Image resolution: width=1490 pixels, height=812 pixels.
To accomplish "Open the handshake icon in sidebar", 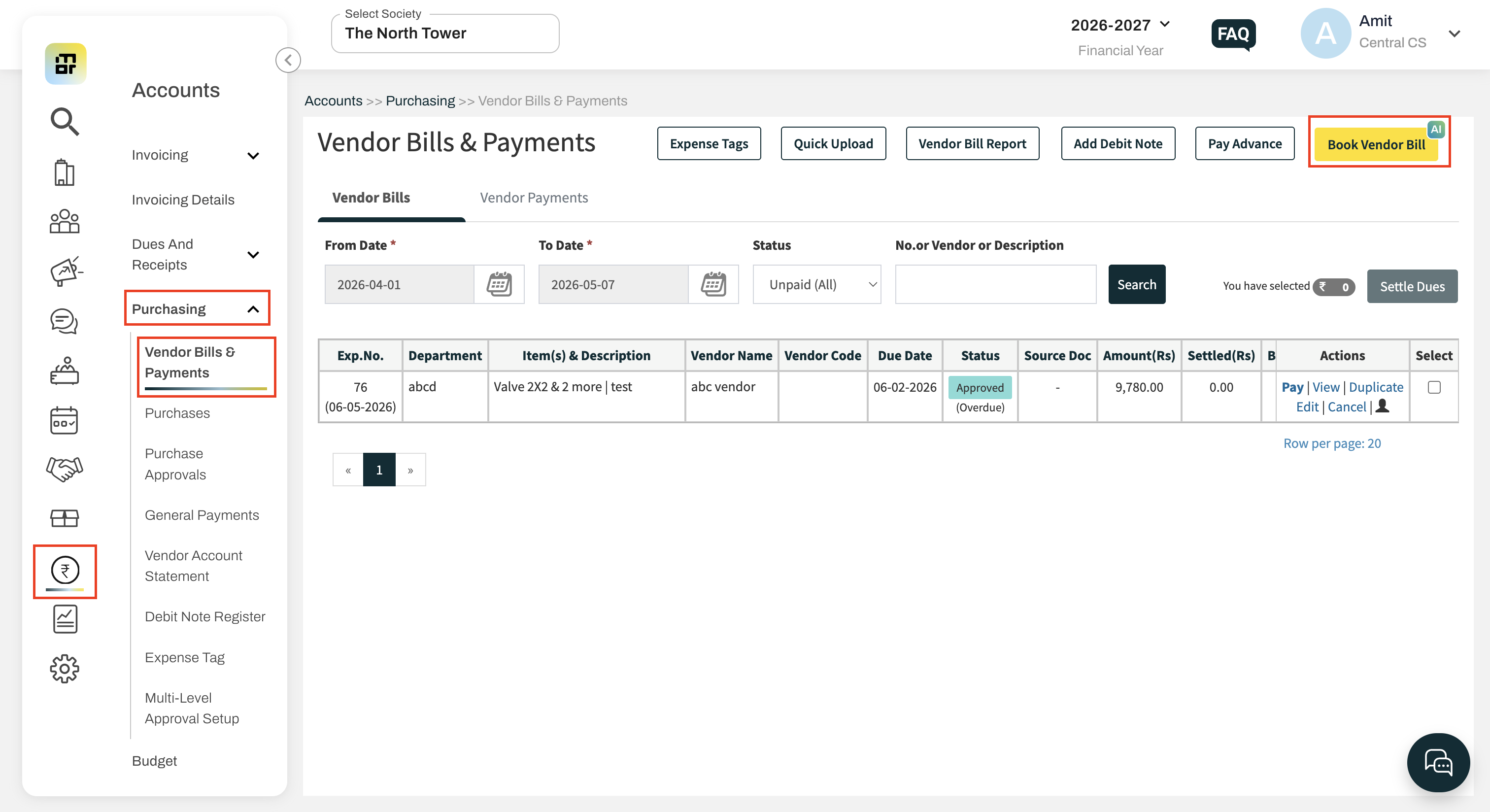I will click(64, 469).
